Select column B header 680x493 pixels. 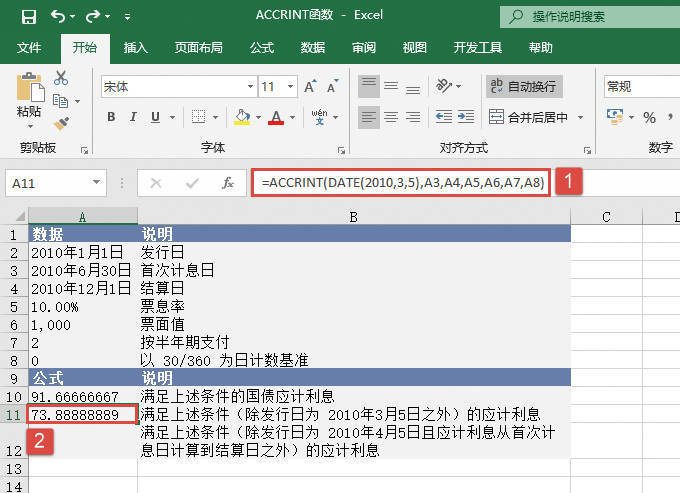[x=354, y=216]
